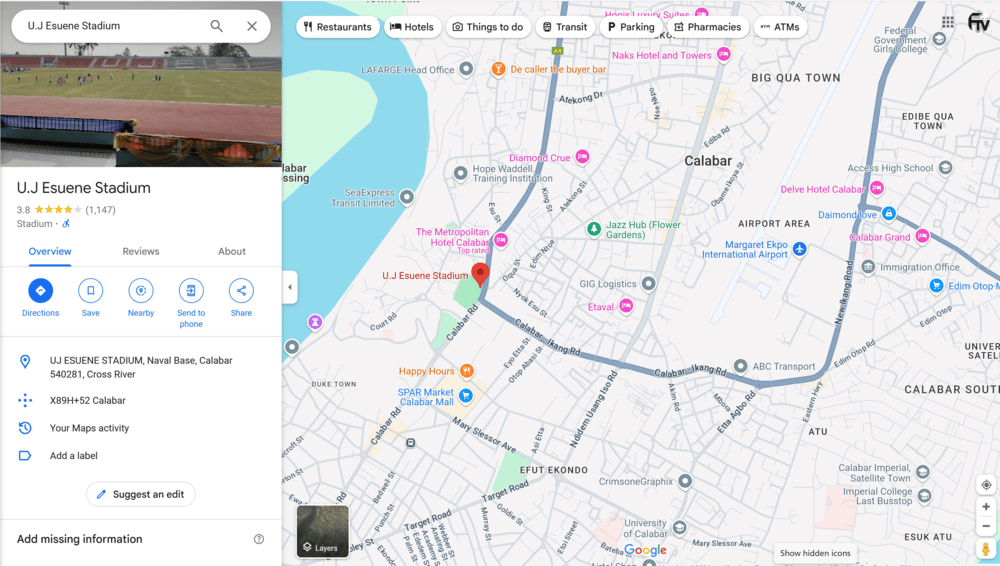The width and height of the screenshot is (1000, 566).
Task: Click Show hidden icons tooltip
Action: click(815, 553)
